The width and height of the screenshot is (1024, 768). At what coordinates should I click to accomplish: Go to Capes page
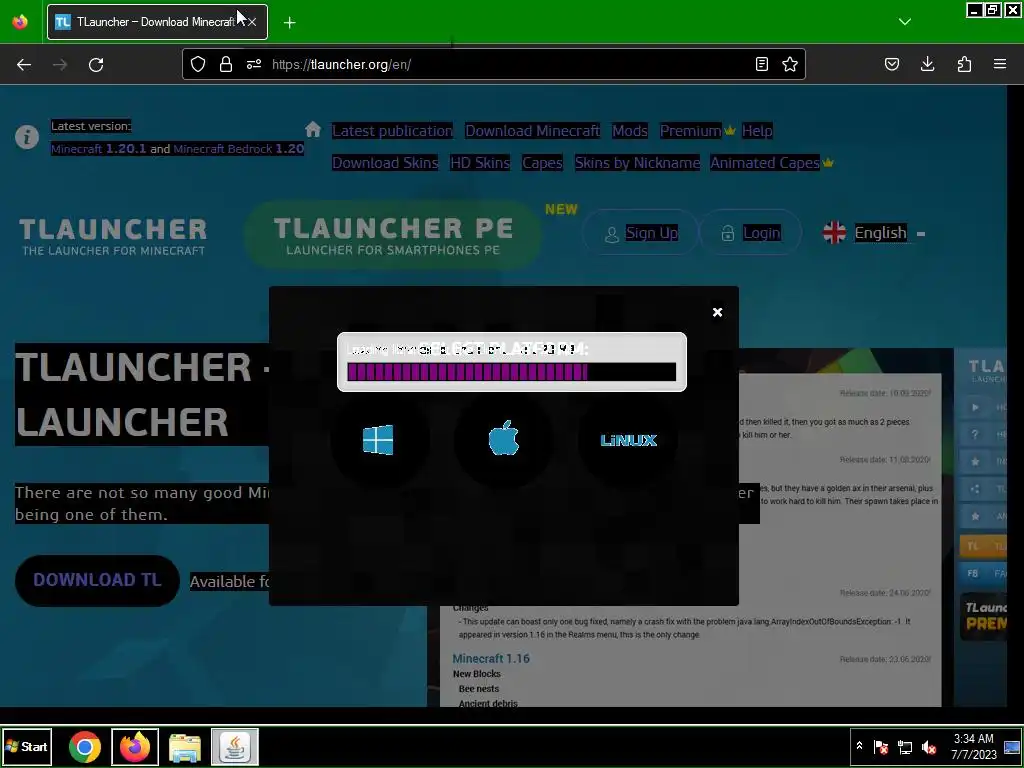pyautogui.click(x=542, y=163)
